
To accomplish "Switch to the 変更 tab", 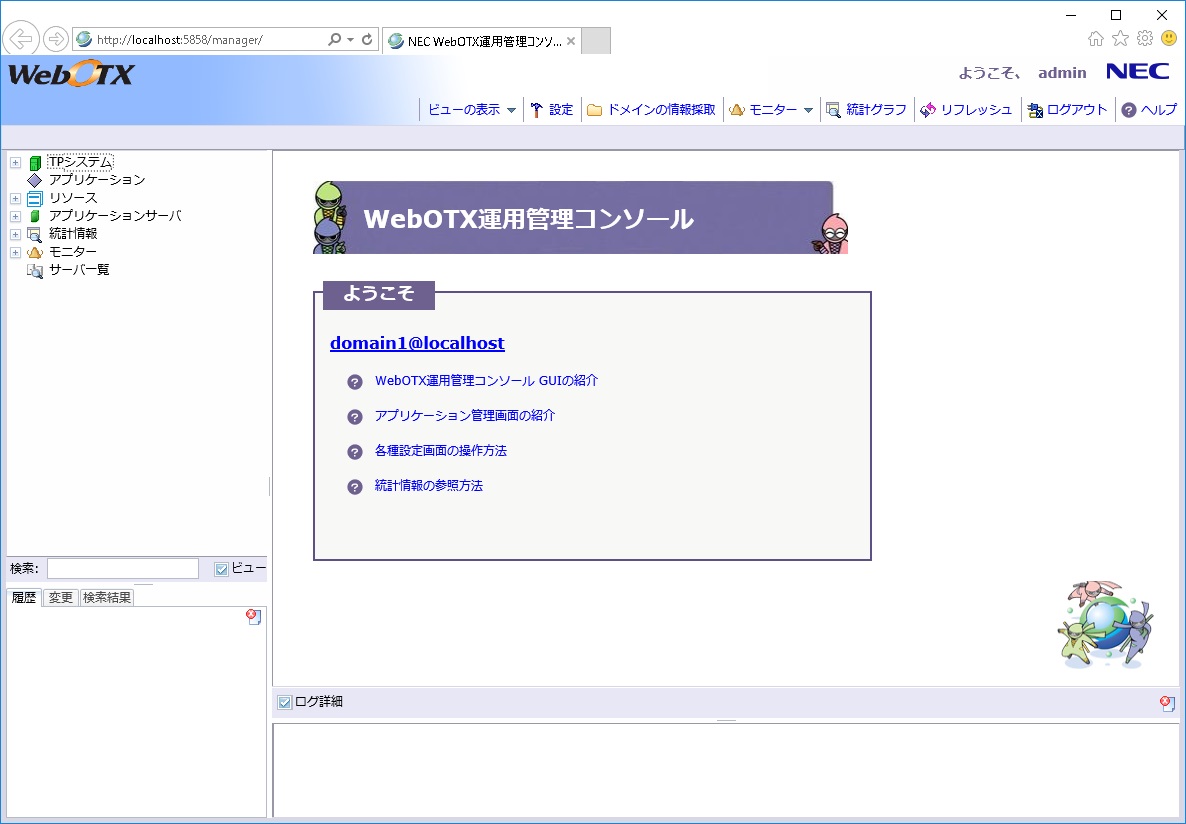I will [61, 597].
